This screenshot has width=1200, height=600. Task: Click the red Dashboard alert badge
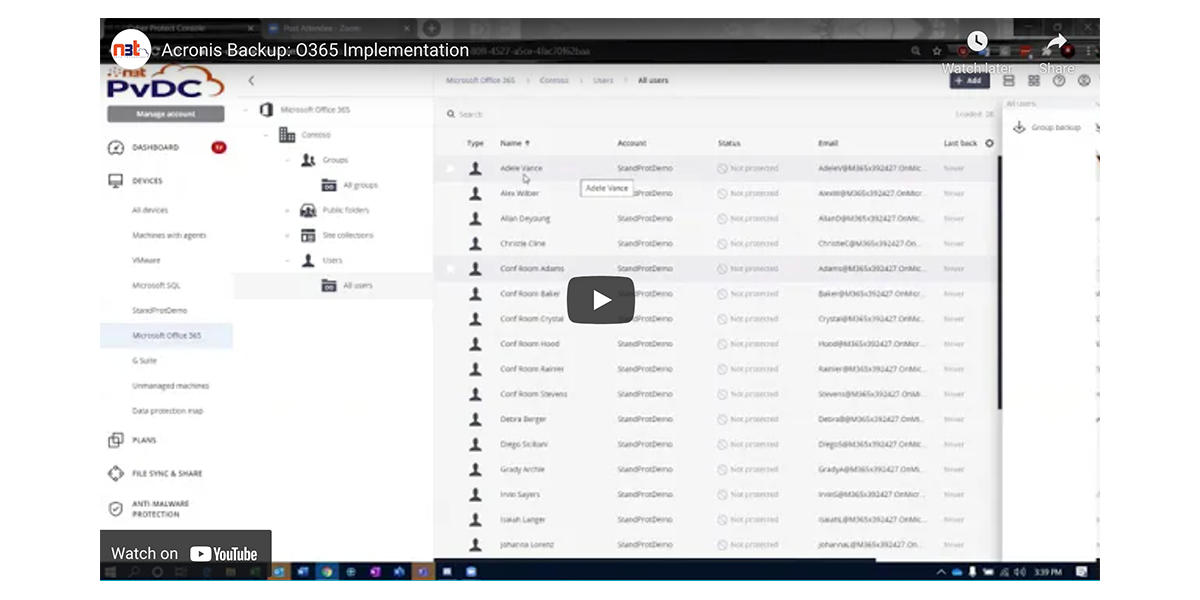tap(218, 147)
